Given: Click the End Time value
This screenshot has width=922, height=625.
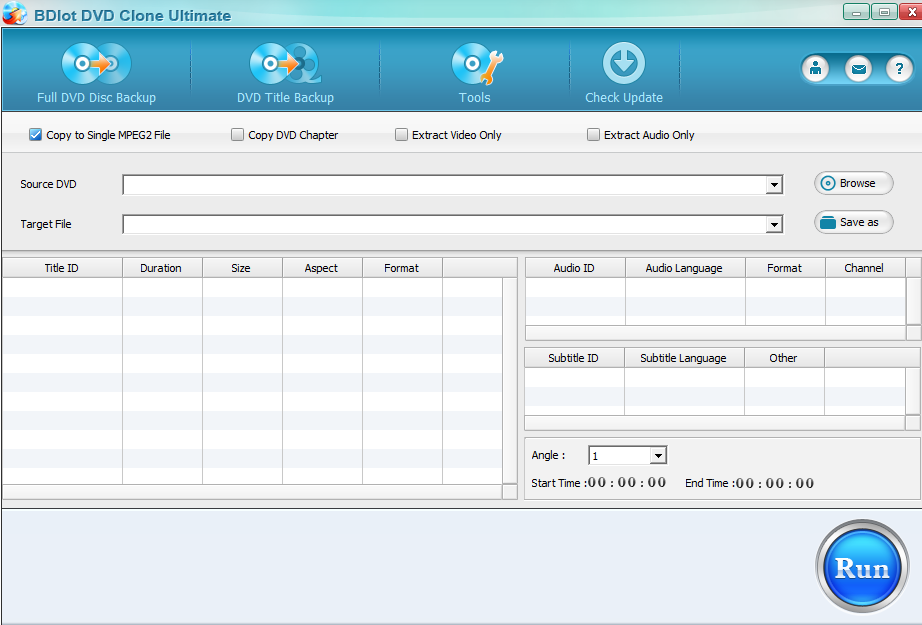Looking at the screenshot, I should click(x=775, y=483).
